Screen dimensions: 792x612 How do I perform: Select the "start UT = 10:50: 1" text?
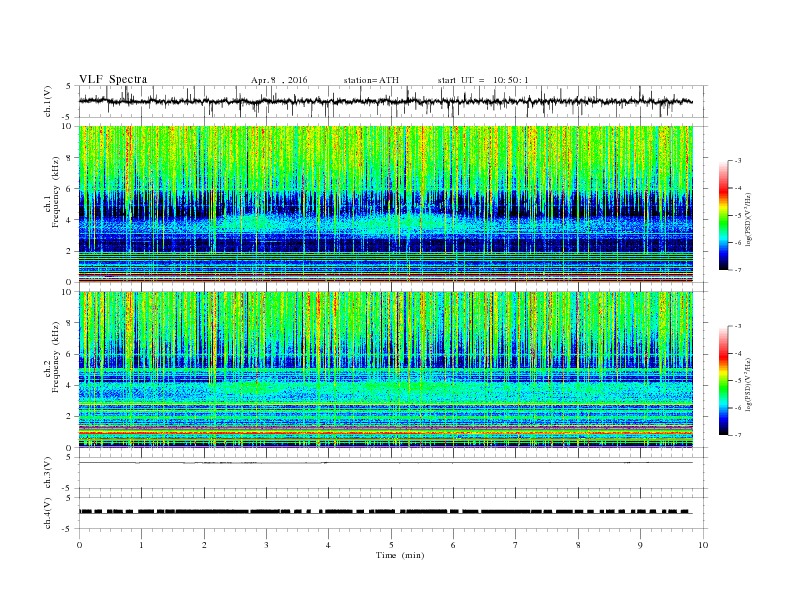(x=483, y=80)
